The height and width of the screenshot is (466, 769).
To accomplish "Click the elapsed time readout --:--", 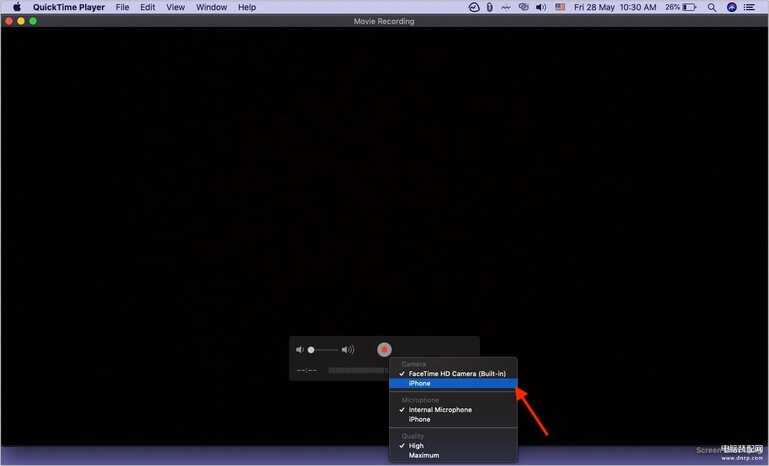I will coord(307,370).
